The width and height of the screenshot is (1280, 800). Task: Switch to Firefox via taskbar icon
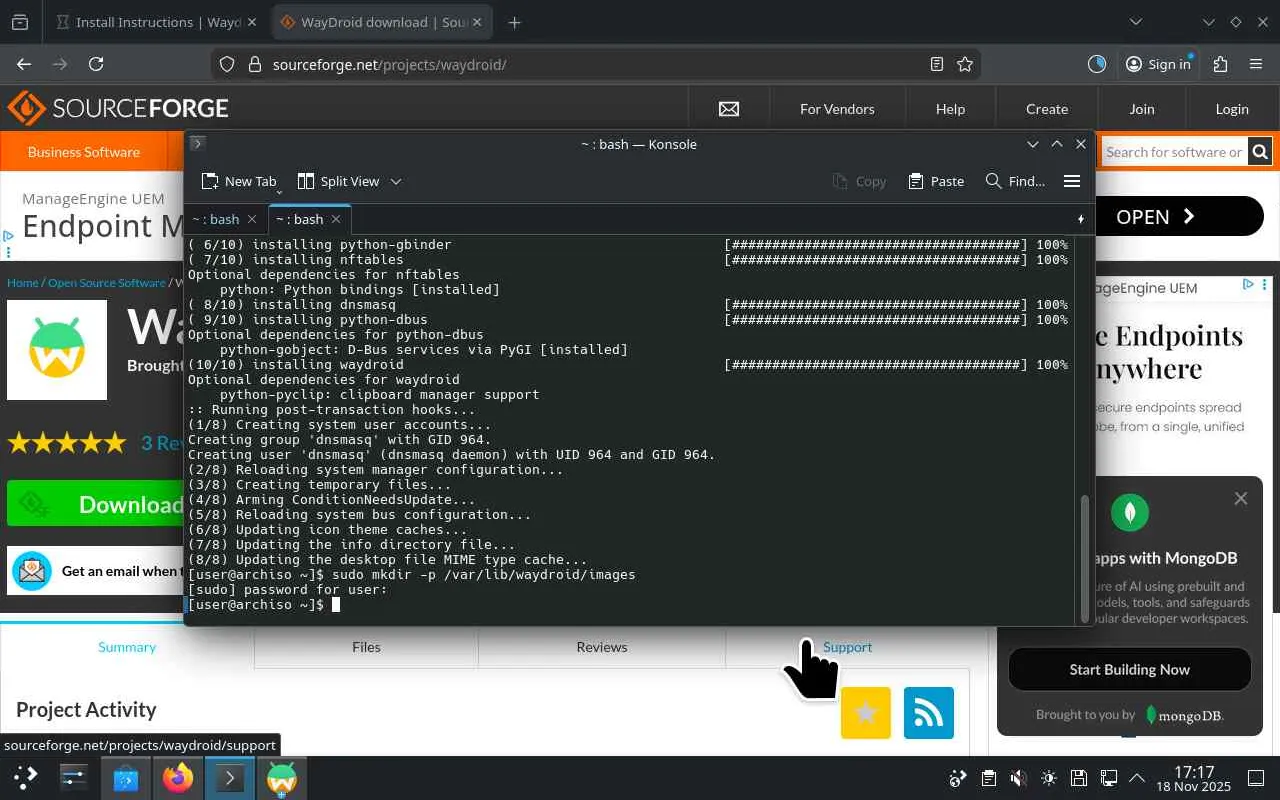178,777
